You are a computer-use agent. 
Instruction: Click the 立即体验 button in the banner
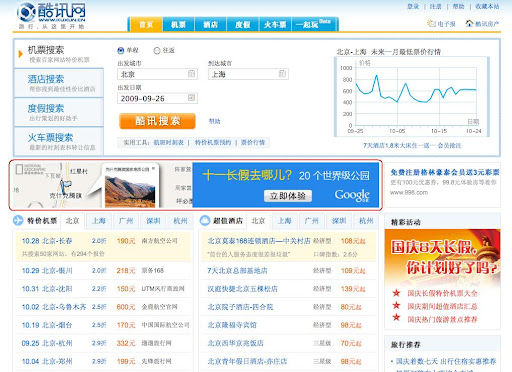(288, 196)
